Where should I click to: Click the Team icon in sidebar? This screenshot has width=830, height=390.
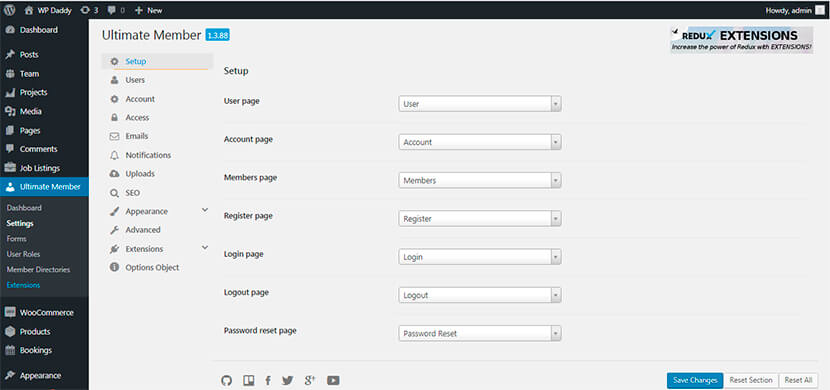[10, 74]
